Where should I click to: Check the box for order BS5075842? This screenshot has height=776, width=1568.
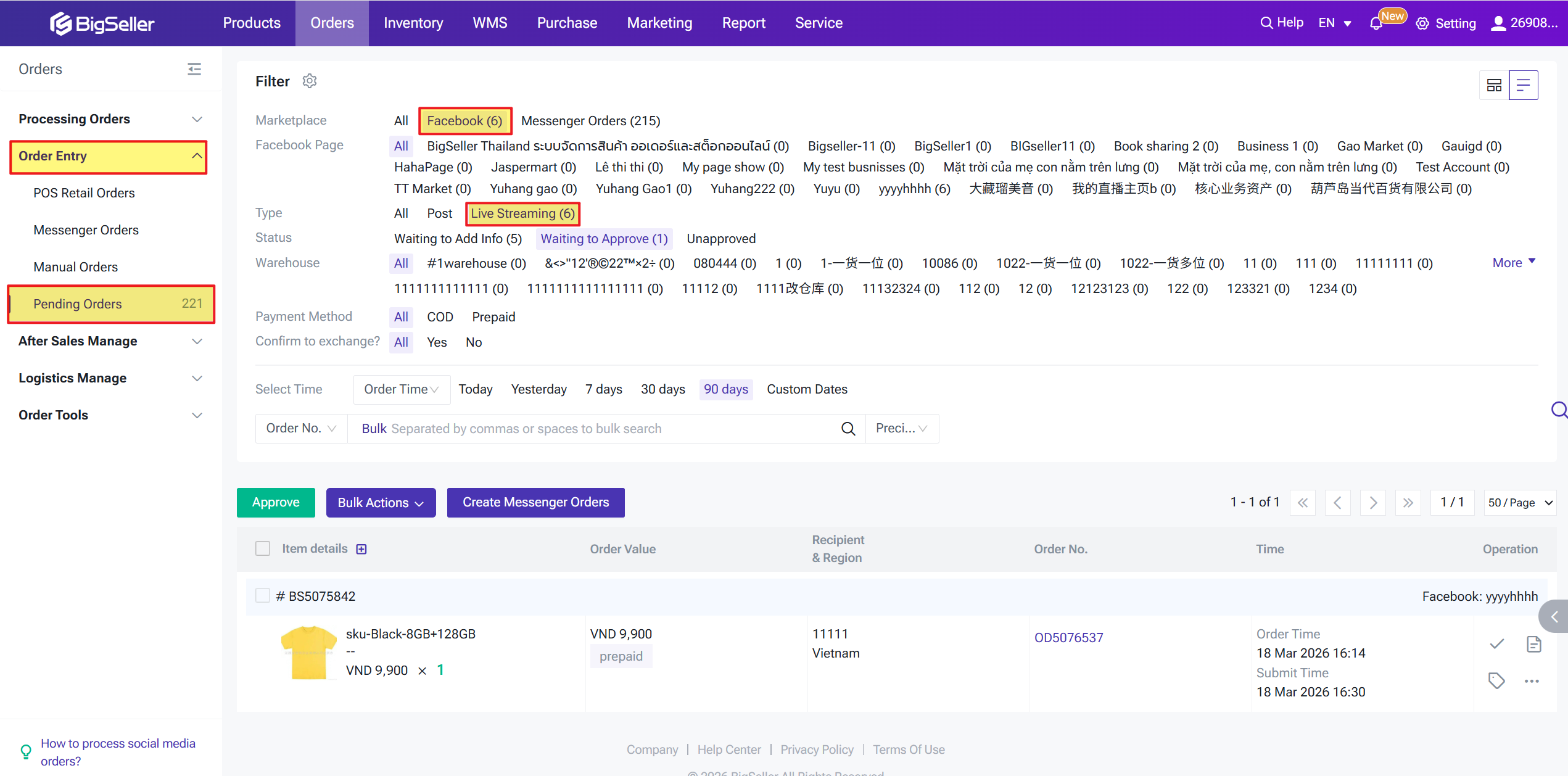tap(263, 596)
